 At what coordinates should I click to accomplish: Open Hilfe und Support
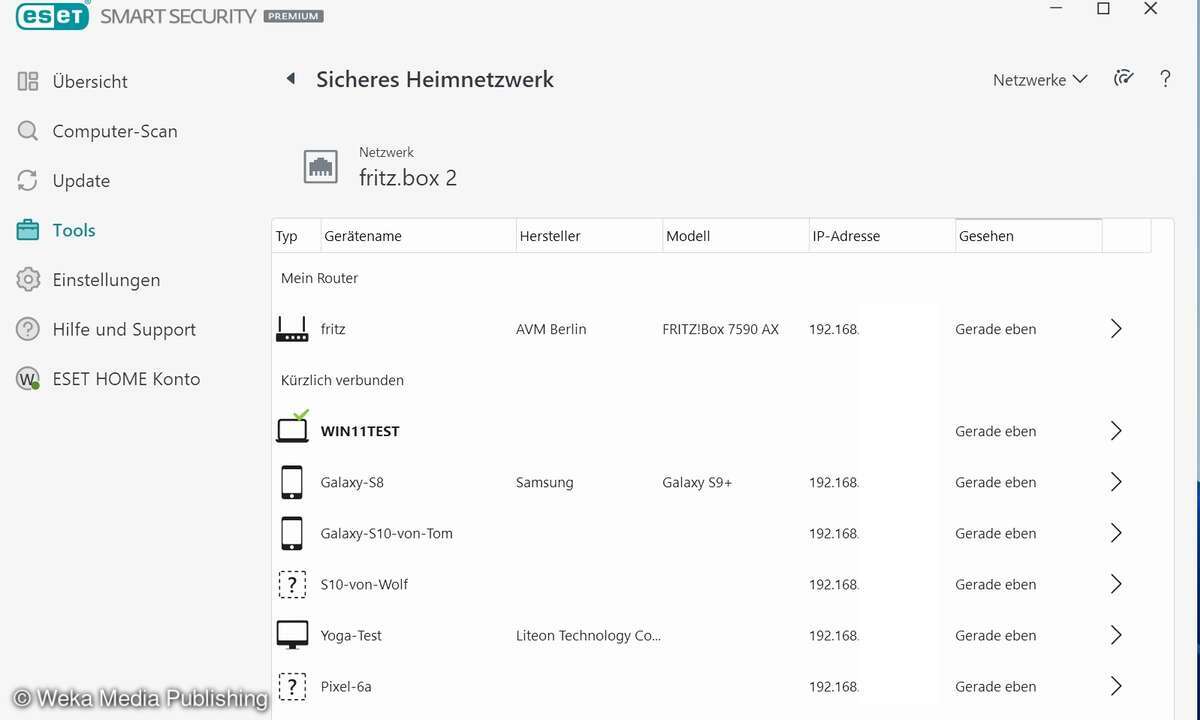tap(124, 329)
